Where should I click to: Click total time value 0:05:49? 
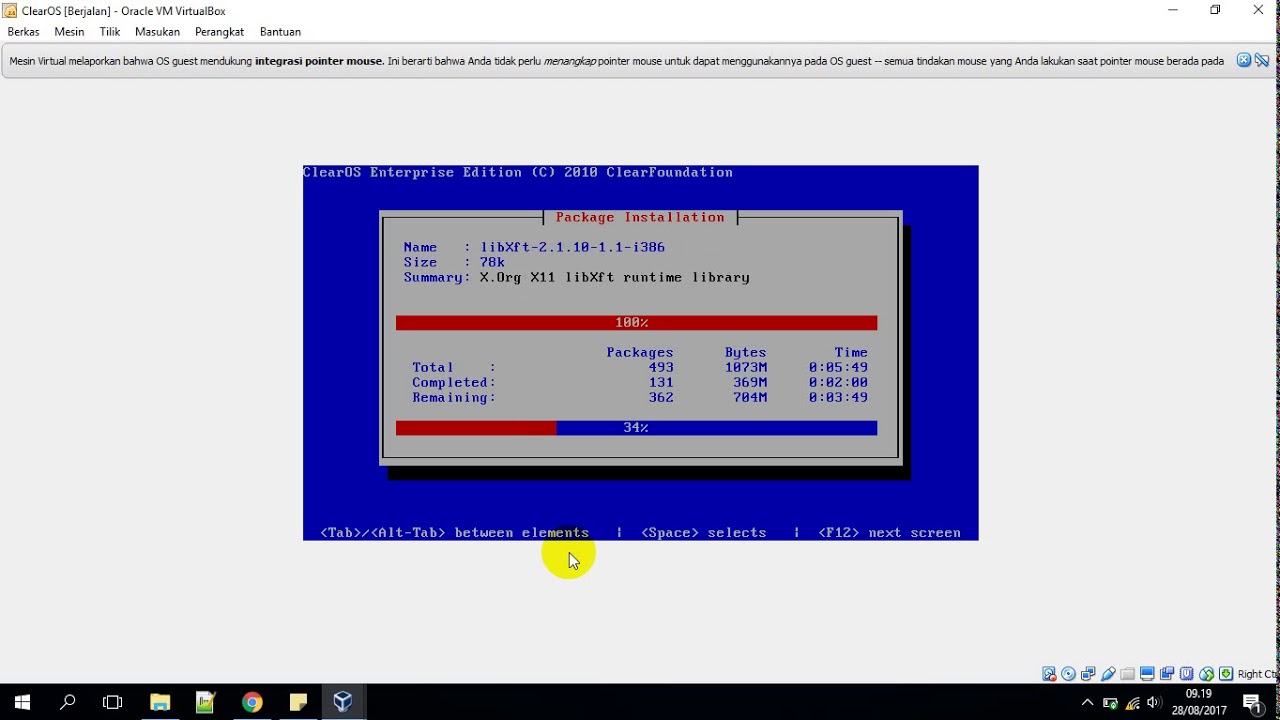click(x=839, y=367)
